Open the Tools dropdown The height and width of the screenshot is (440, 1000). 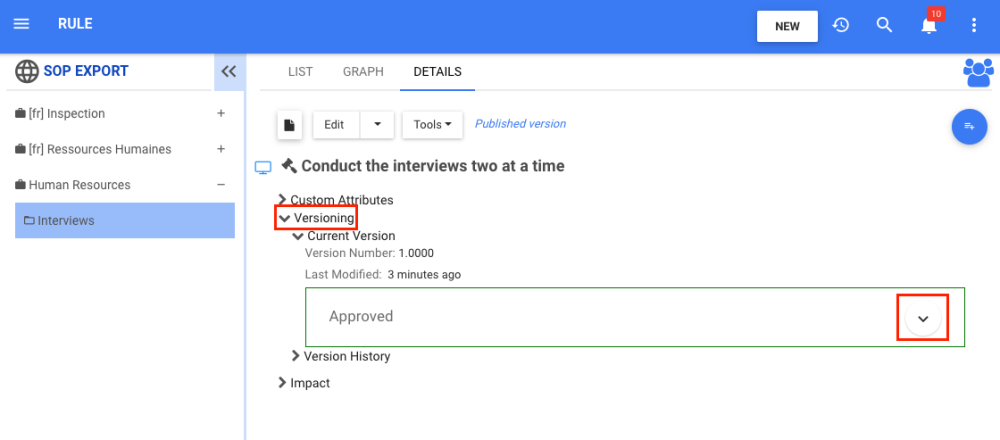click(x=432, y=125)
